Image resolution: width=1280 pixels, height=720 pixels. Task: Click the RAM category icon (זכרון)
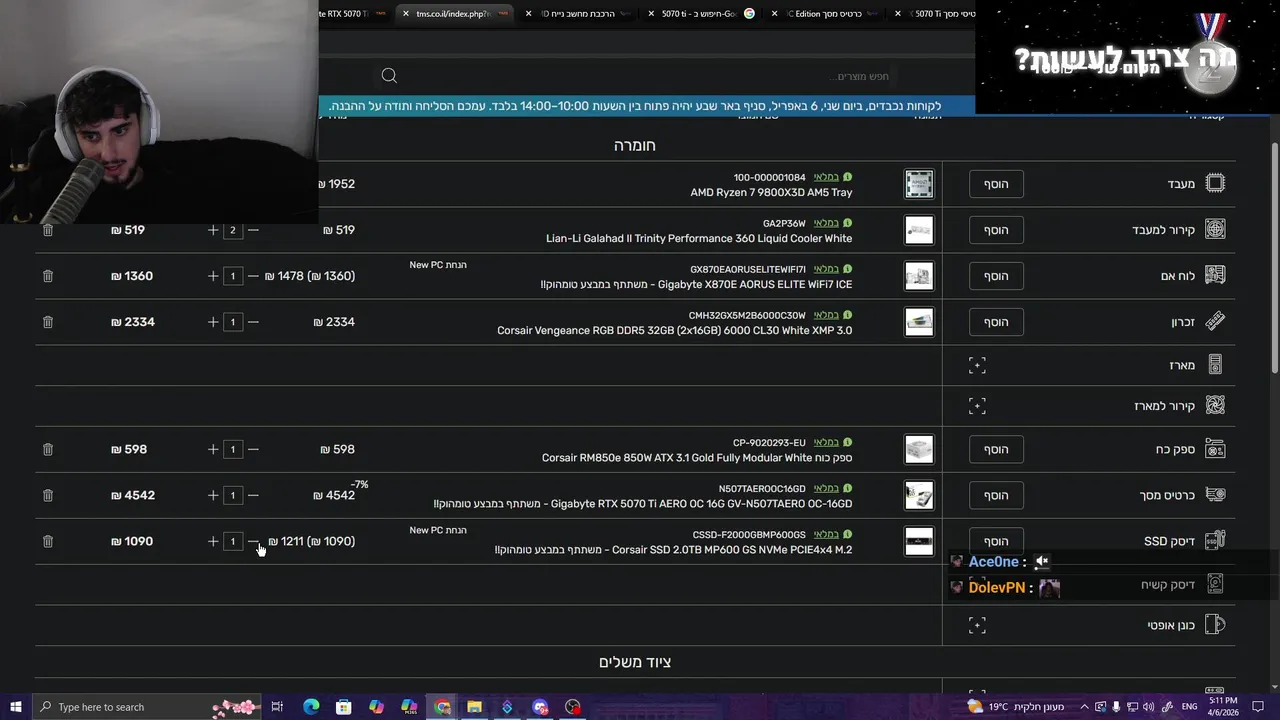(x=1215, y=321)
